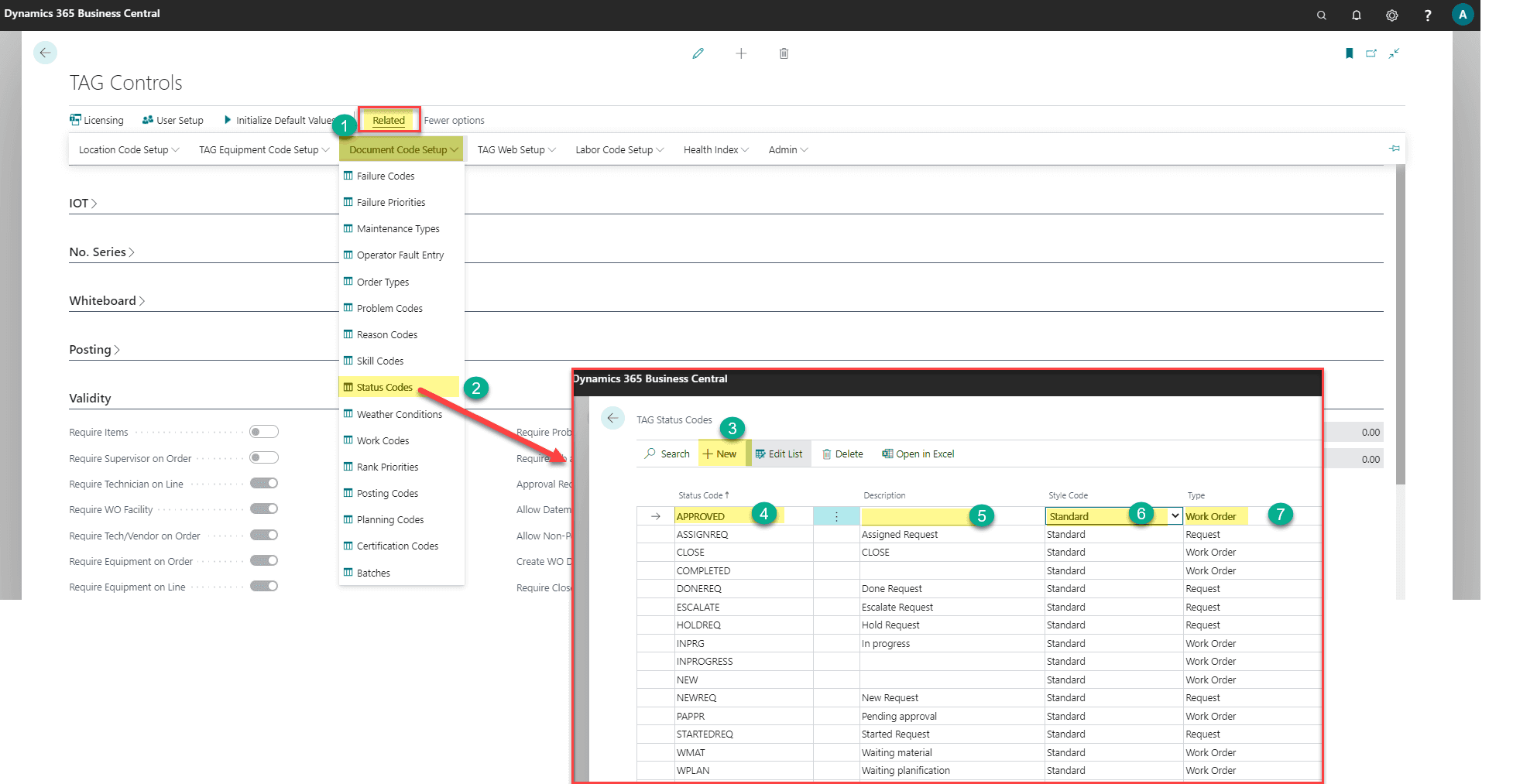
Task: Sort by Status Code column header
Action: 703,495
